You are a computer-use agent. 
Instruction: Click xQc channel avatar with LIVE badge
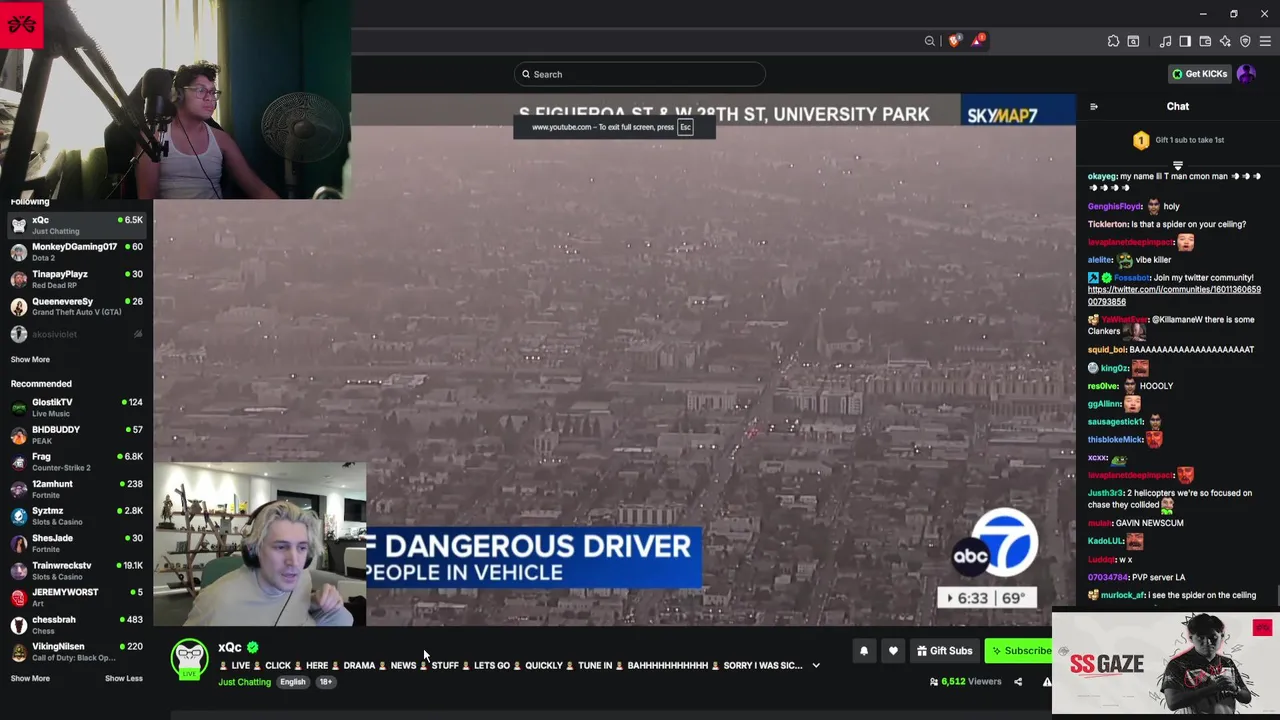189,658
